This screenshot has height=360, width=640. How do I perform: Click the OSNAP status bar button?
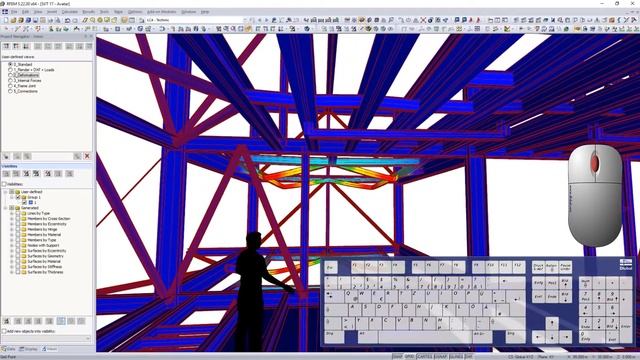tap(441, 357)
